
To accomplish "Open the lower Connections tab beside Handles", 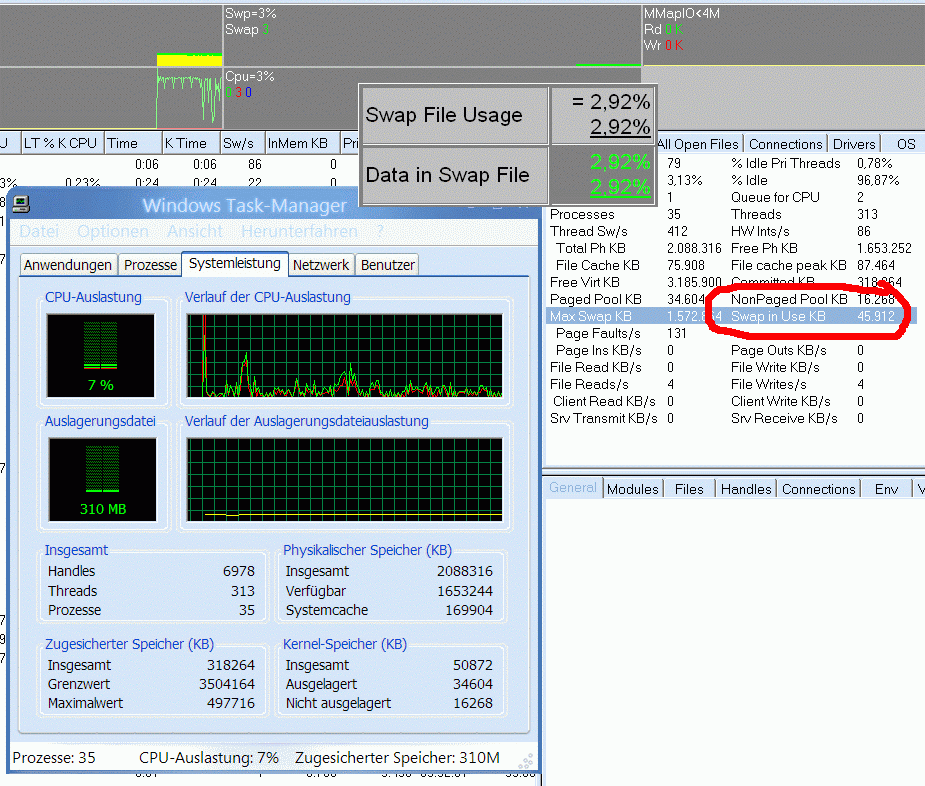I will 818,489.
